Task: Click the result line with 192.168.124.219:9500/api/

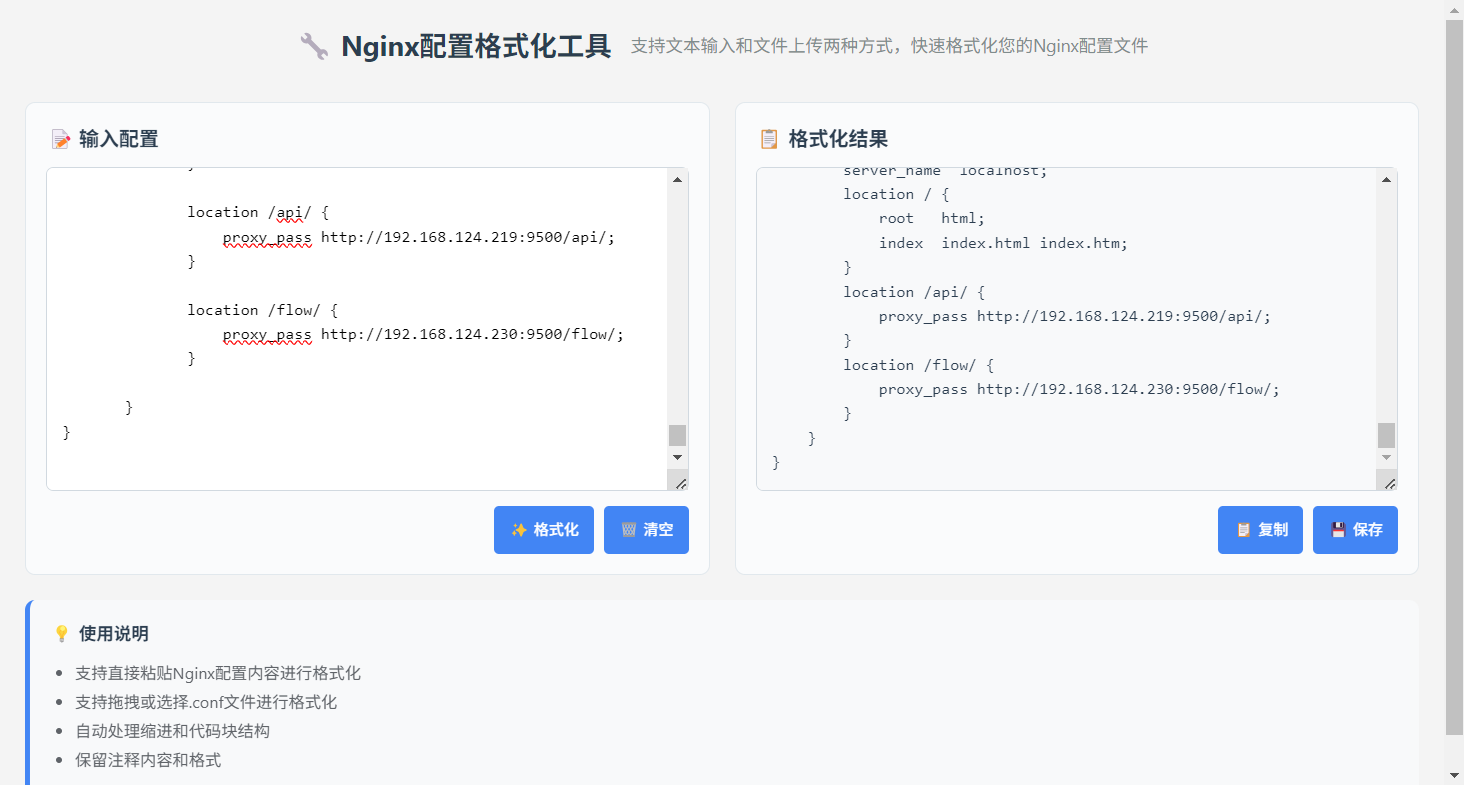Action: (1075, 316)
